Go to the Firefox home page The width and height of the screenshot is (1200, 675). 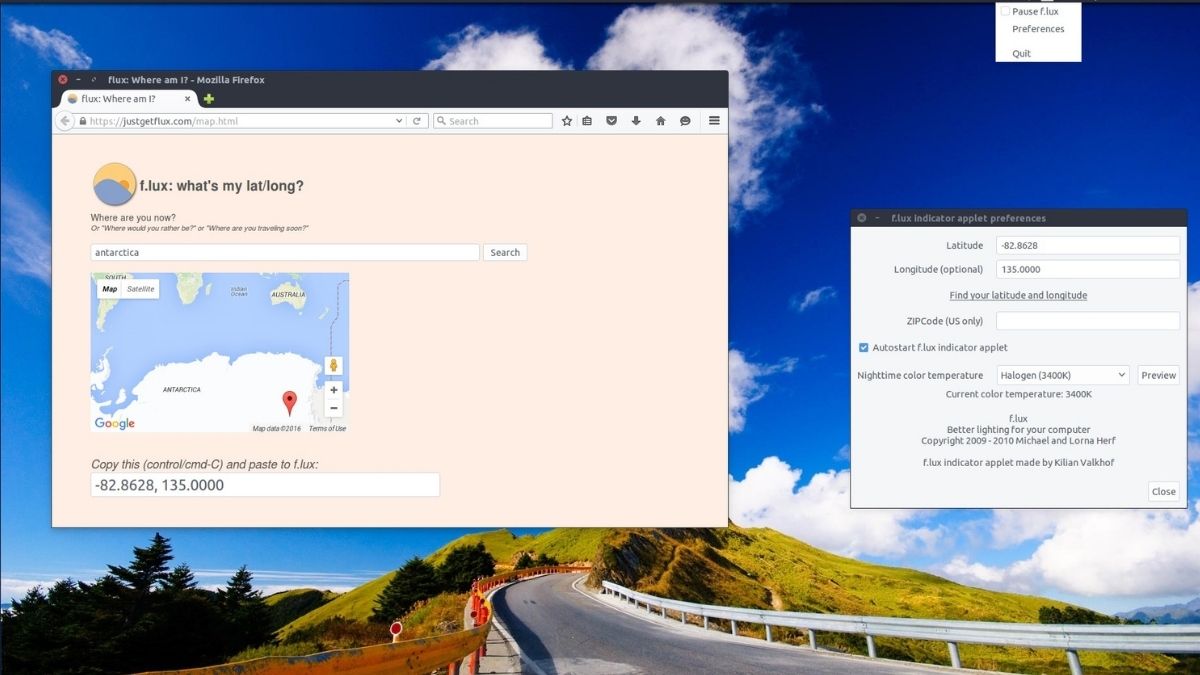coord(660,121)
